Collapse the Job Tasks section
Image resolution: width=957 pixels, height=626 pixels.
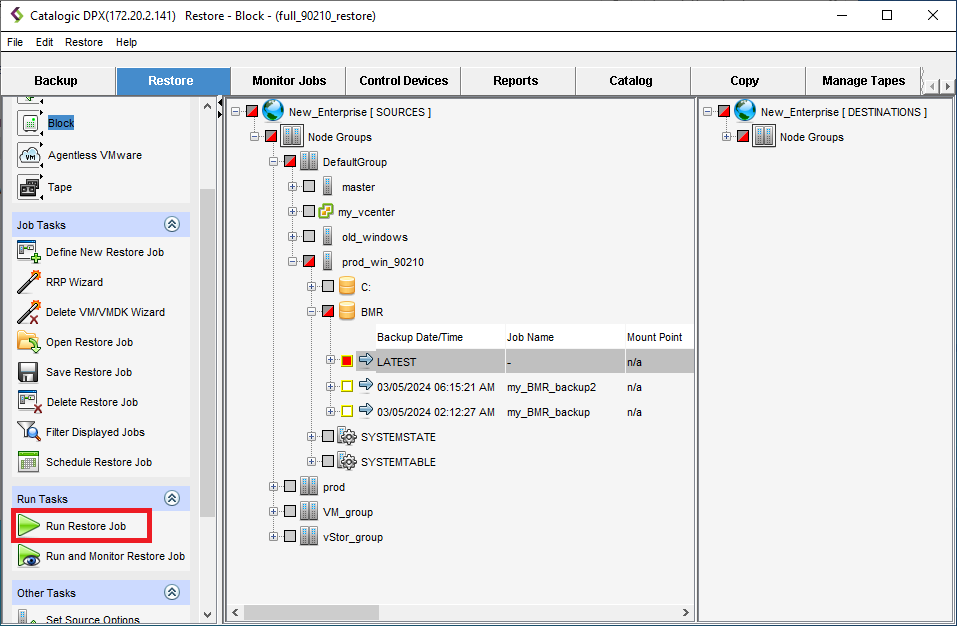coord(171,225)
